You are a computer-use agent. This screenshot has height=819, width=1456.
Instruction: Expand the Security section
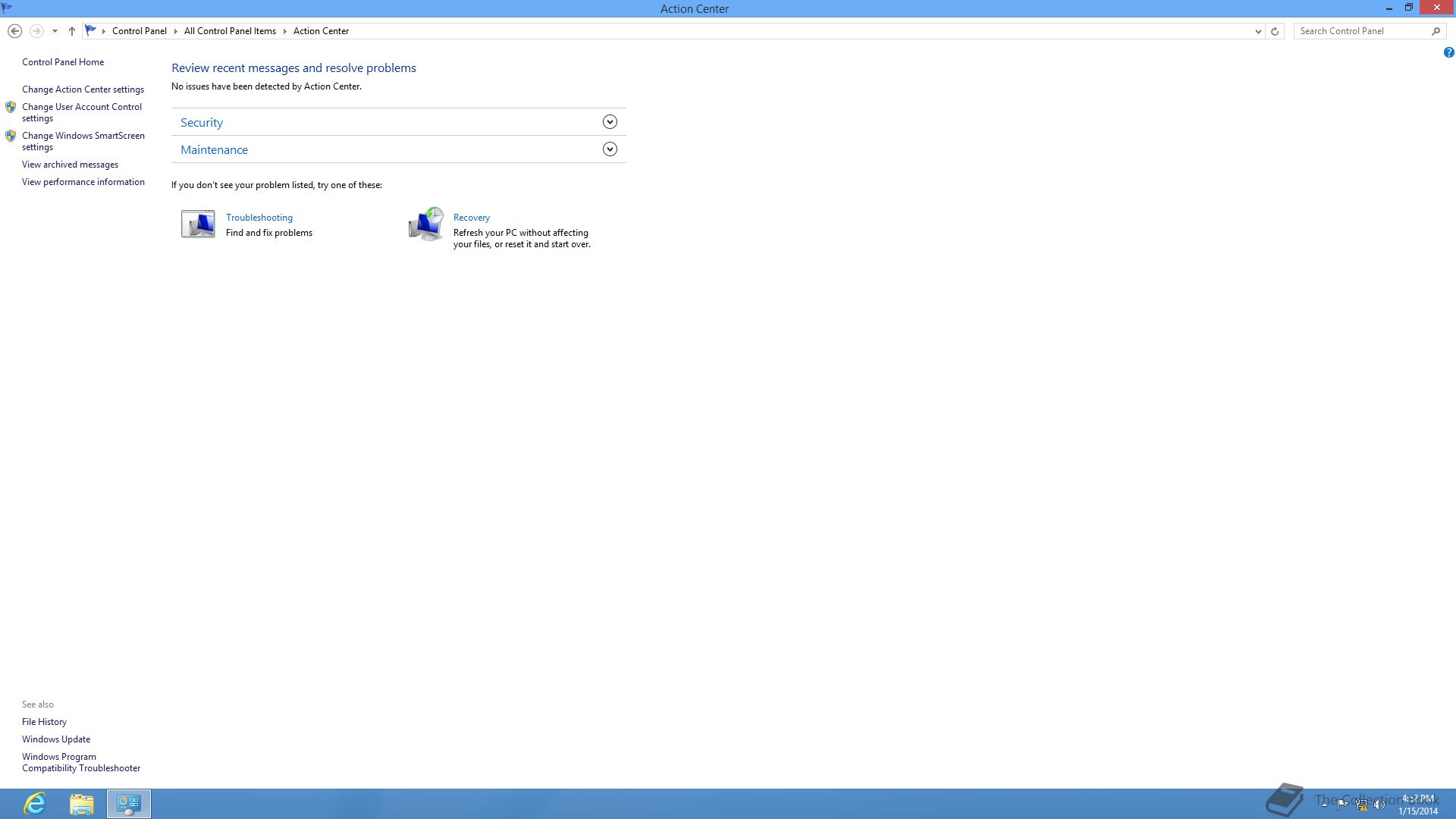pos(610,122)
